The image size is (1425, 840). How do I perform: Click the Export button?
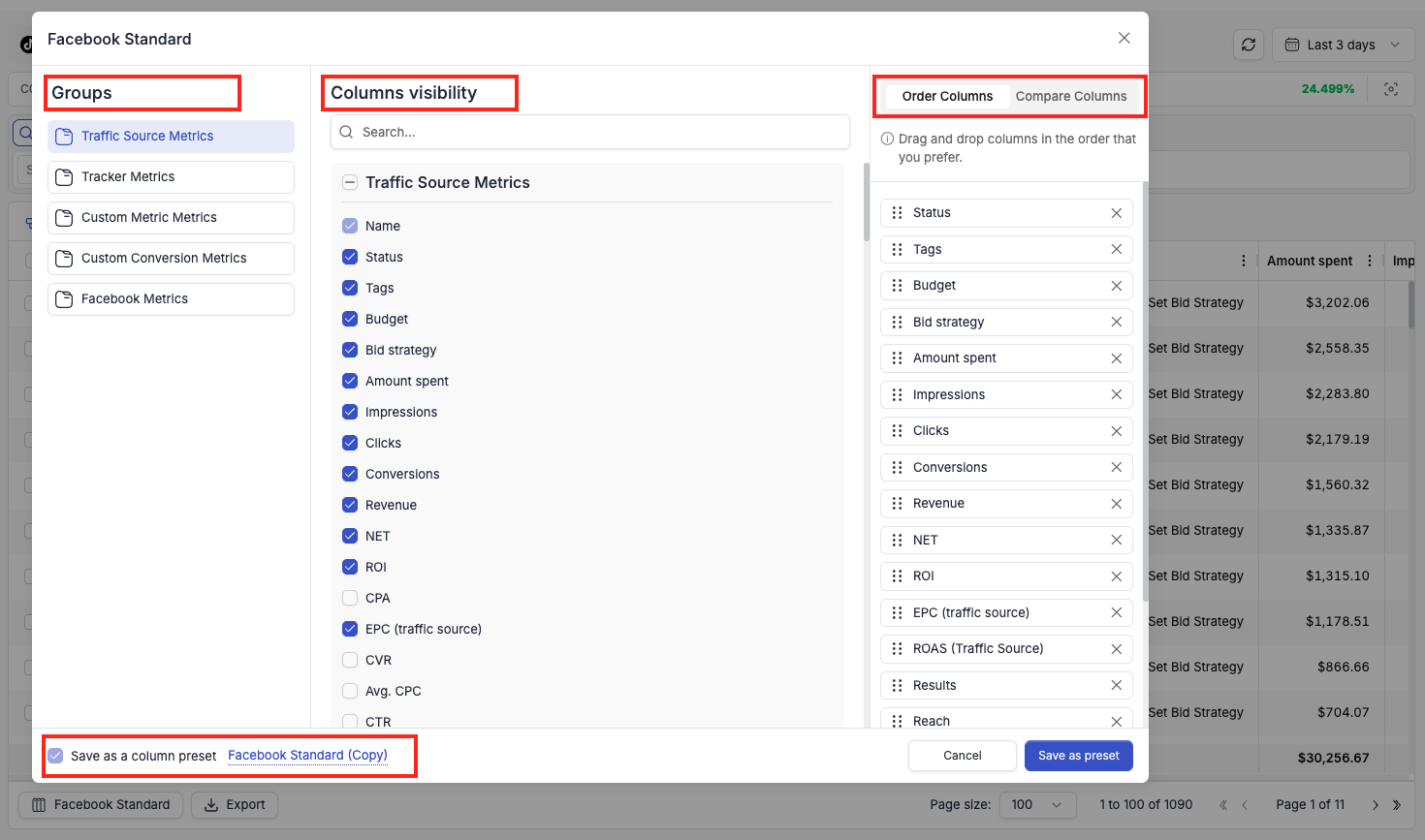235,804
